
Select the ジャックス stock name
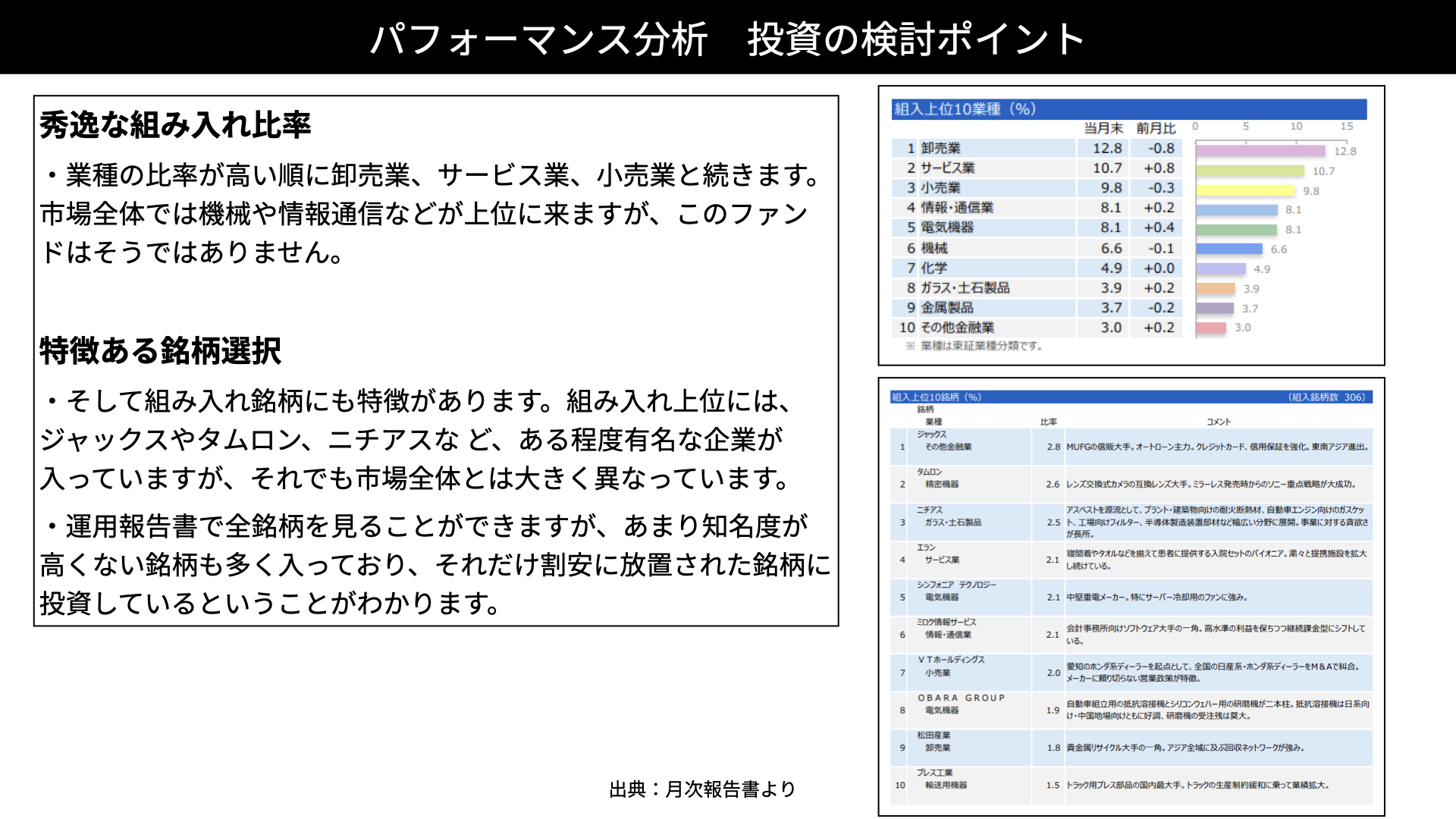tap(932, 435)
